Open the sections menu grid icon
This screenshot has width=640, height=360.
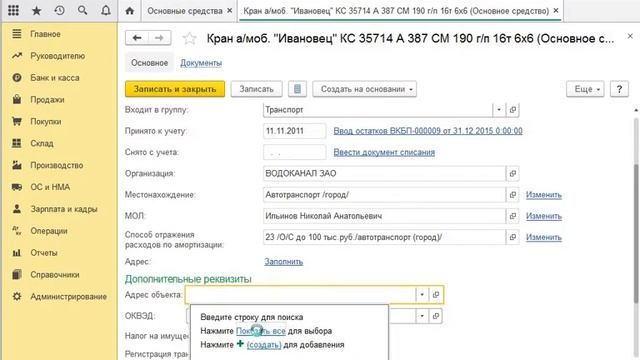point(13,11)
